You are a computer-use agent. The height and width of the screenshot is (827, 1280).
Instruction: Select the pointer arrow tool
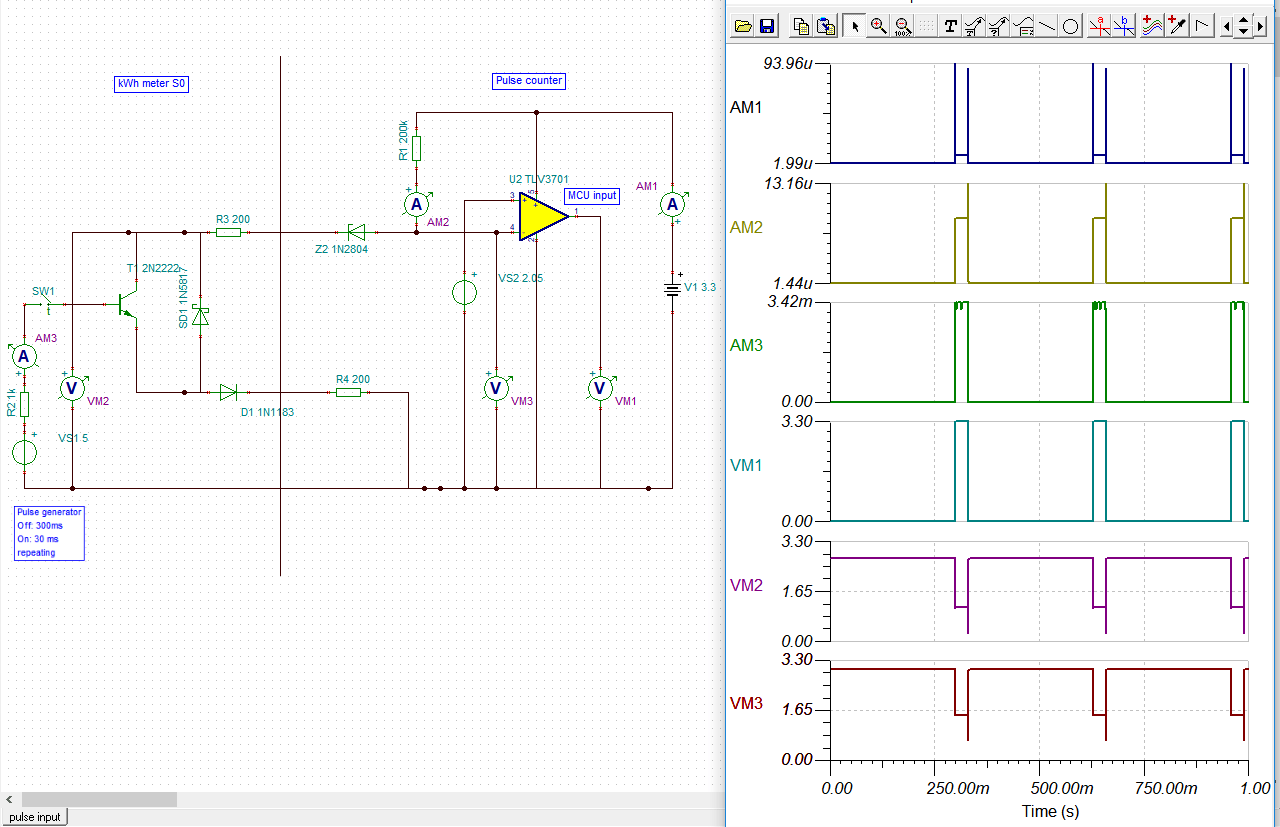click(854, 27)
